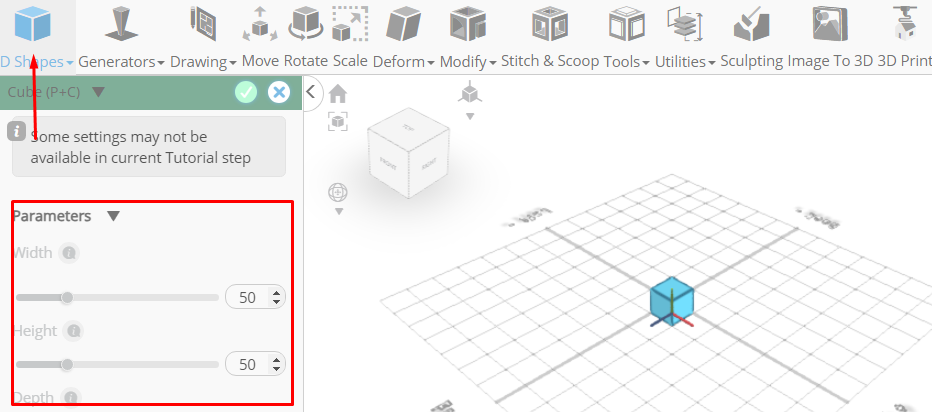932x412 pixels.
Task: Cancel cube with blue X button
Action: [279, 92]
